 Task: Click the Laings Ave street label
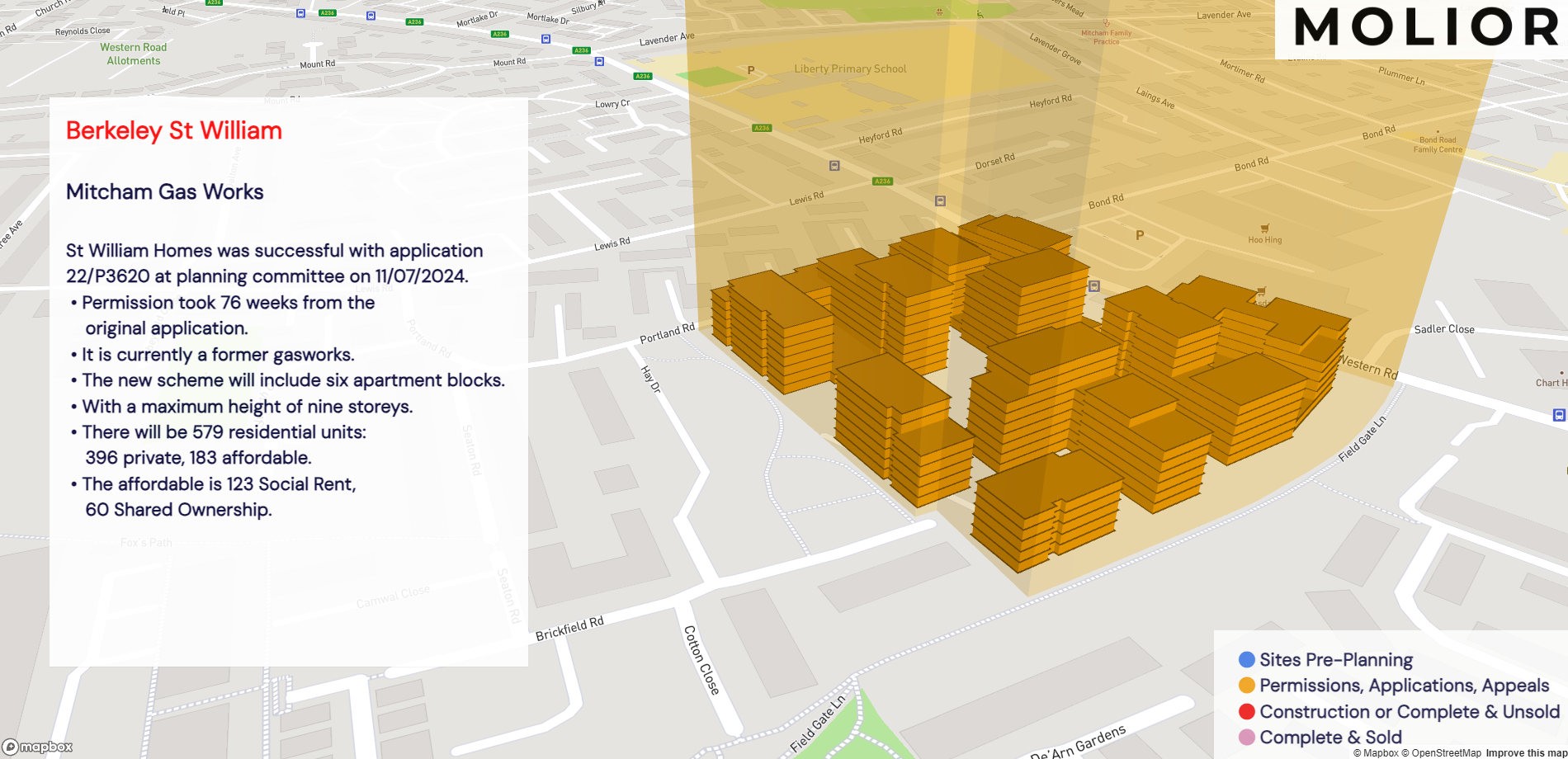[x=1155, y=98]
